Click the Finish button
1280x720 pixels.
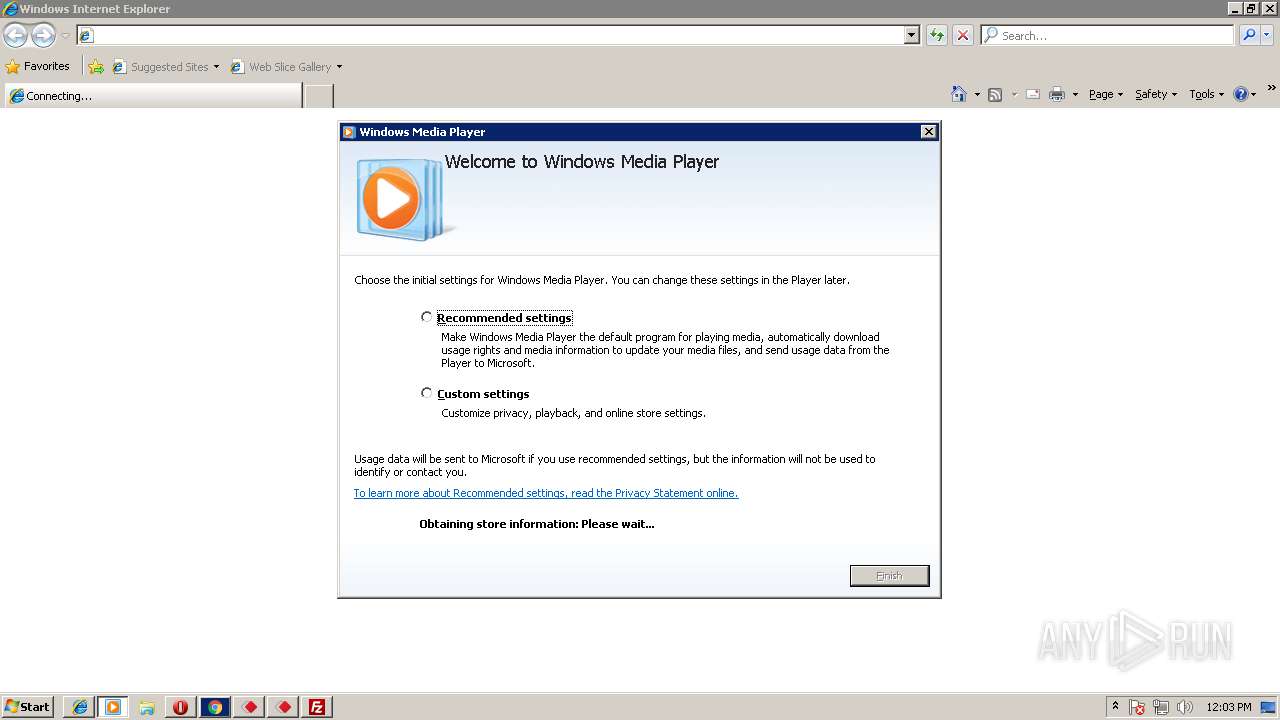click(x=889, y=576)
